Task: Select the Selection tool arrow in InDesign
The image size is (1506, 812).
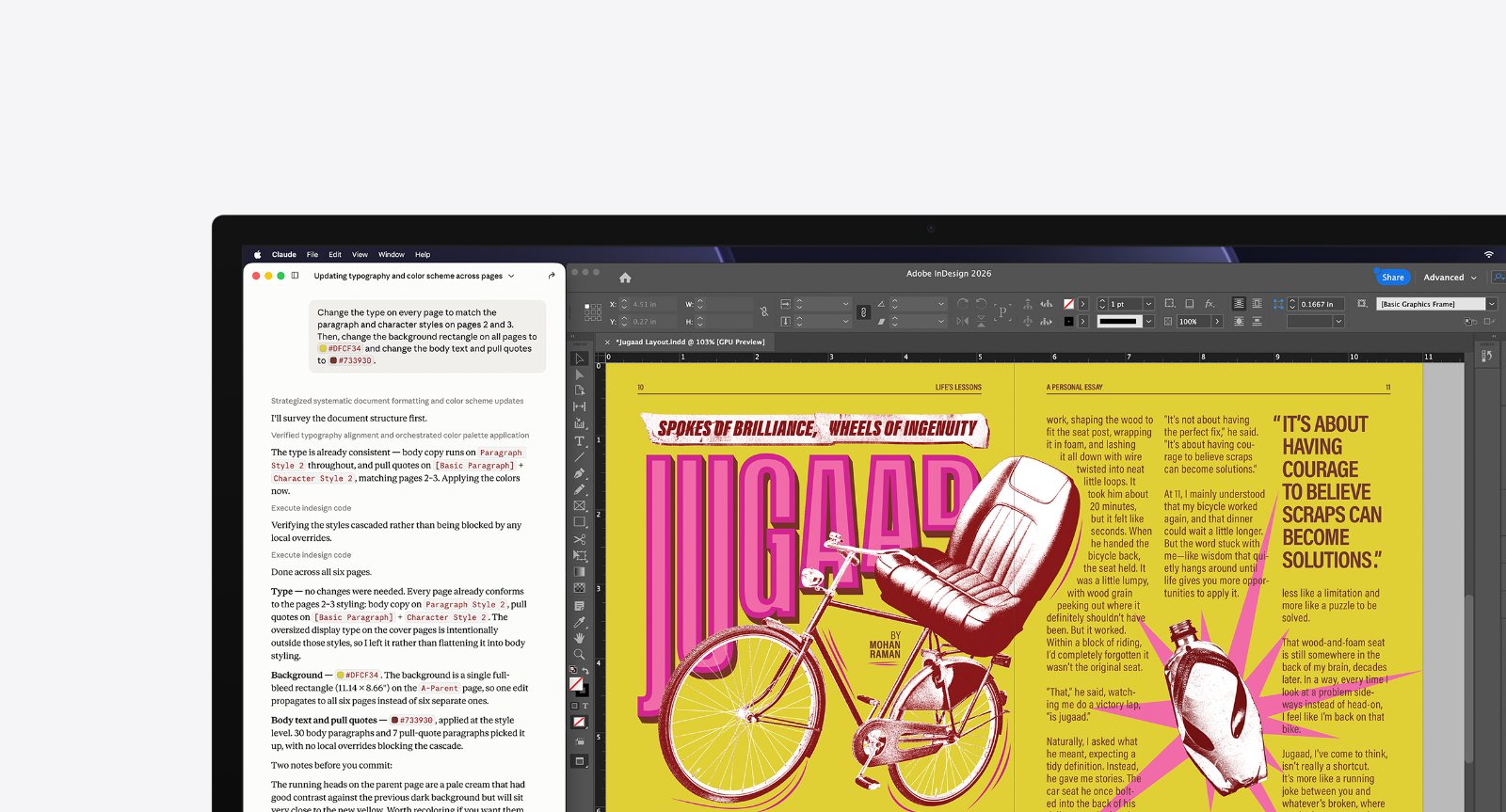Action: pos(579,358)
